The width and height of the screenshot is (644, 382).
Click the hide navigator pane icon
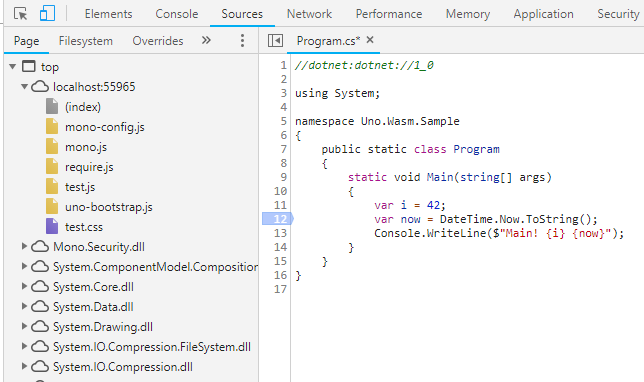pyautogui.click(x=275, y=41)
